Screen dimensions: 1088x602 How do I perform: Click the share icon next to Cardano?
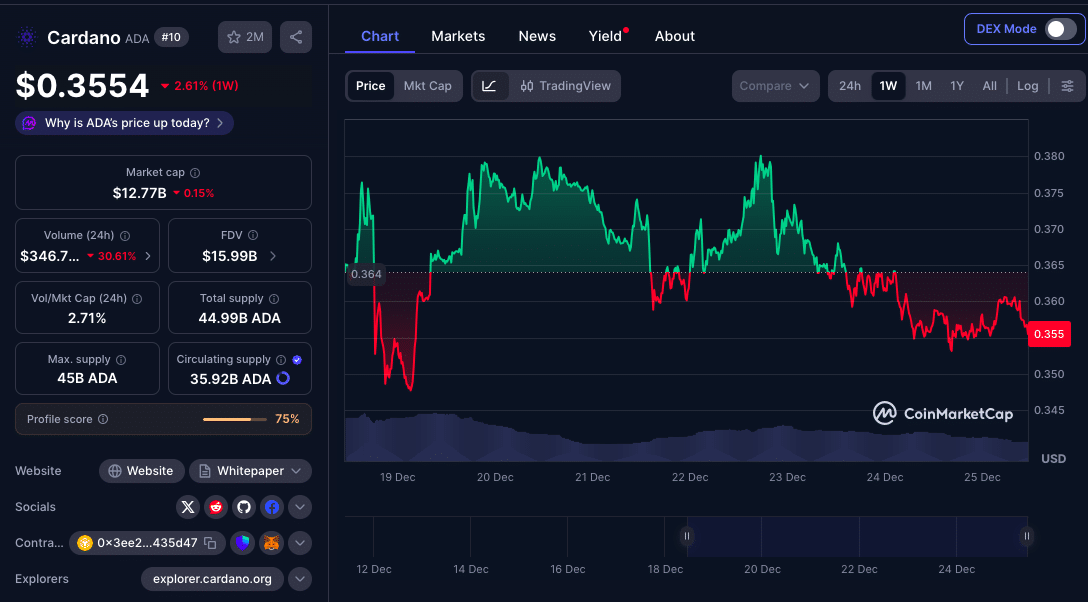(296, 36)
